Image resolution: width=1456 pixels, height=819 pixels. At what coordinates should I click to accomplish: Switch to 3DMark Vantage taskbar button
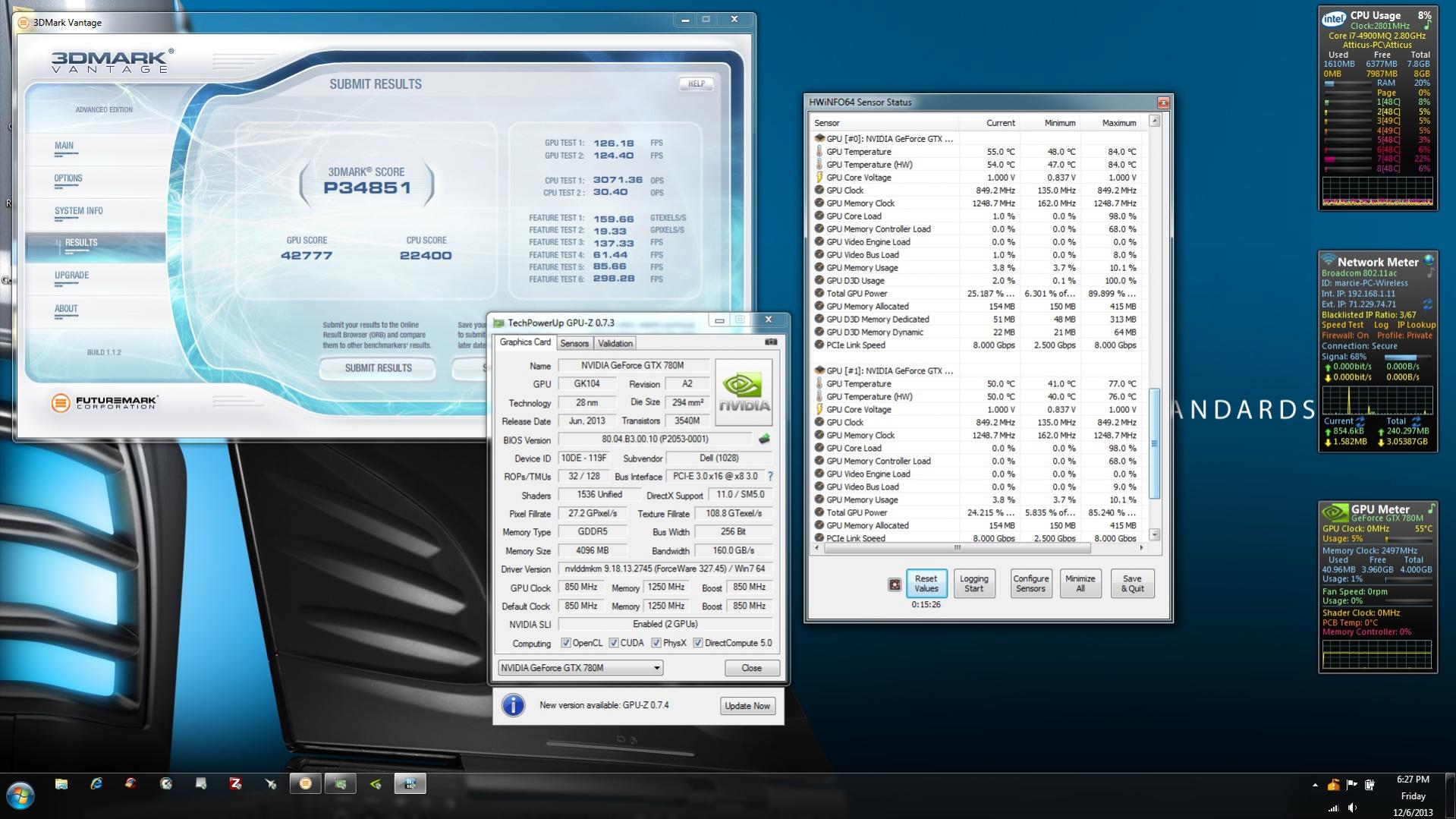[305, 784]
